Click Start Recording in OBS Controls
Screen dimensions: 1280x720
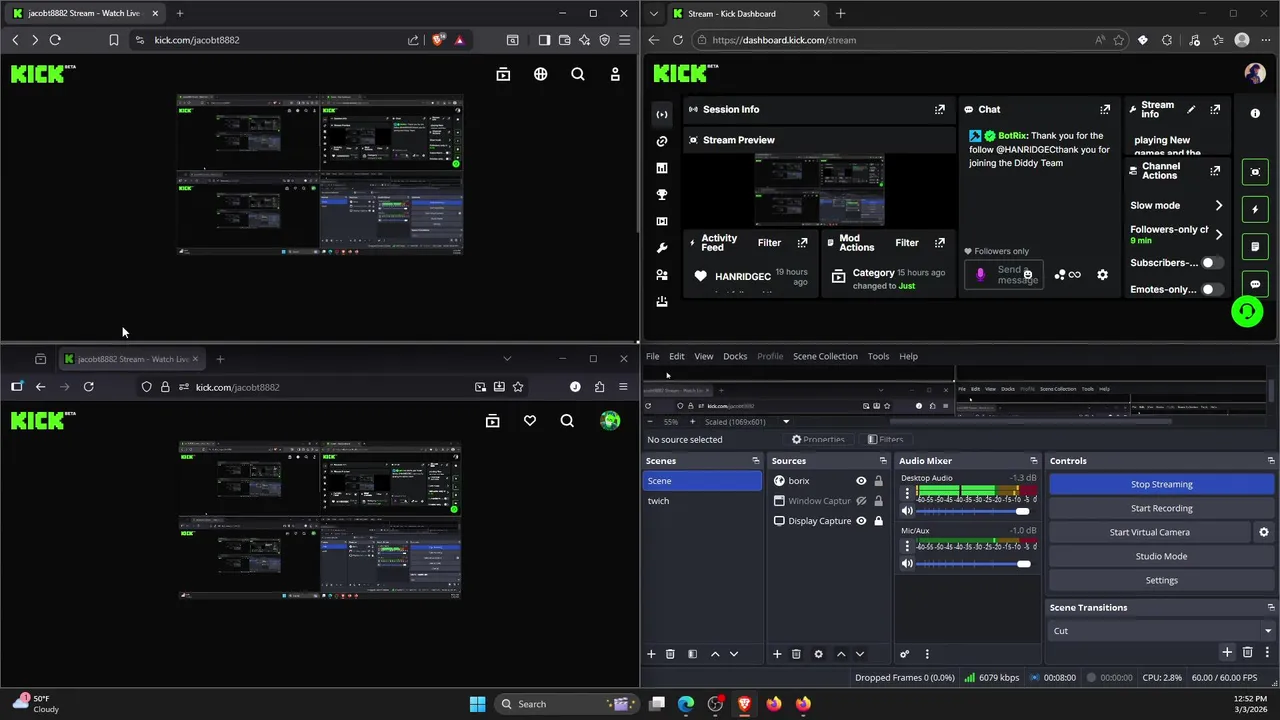[1161, 508]
